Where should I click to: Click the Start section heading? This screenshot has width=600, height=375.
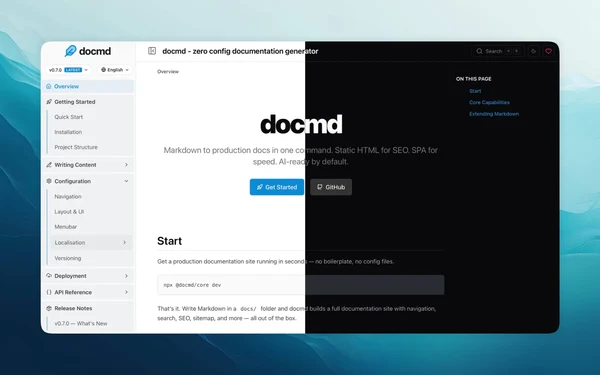point(170,241)
